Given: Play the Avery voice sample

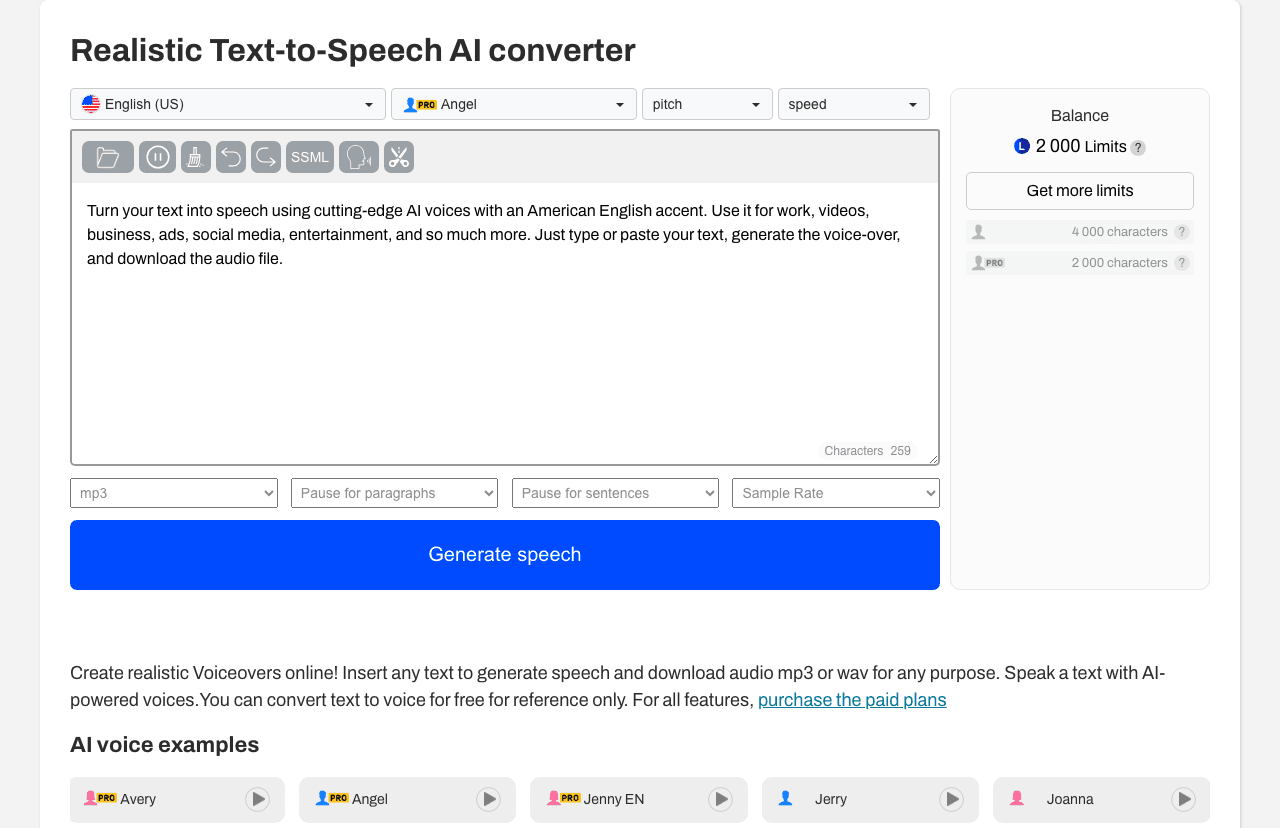Looking at the screenshot, I should (258, 799).
